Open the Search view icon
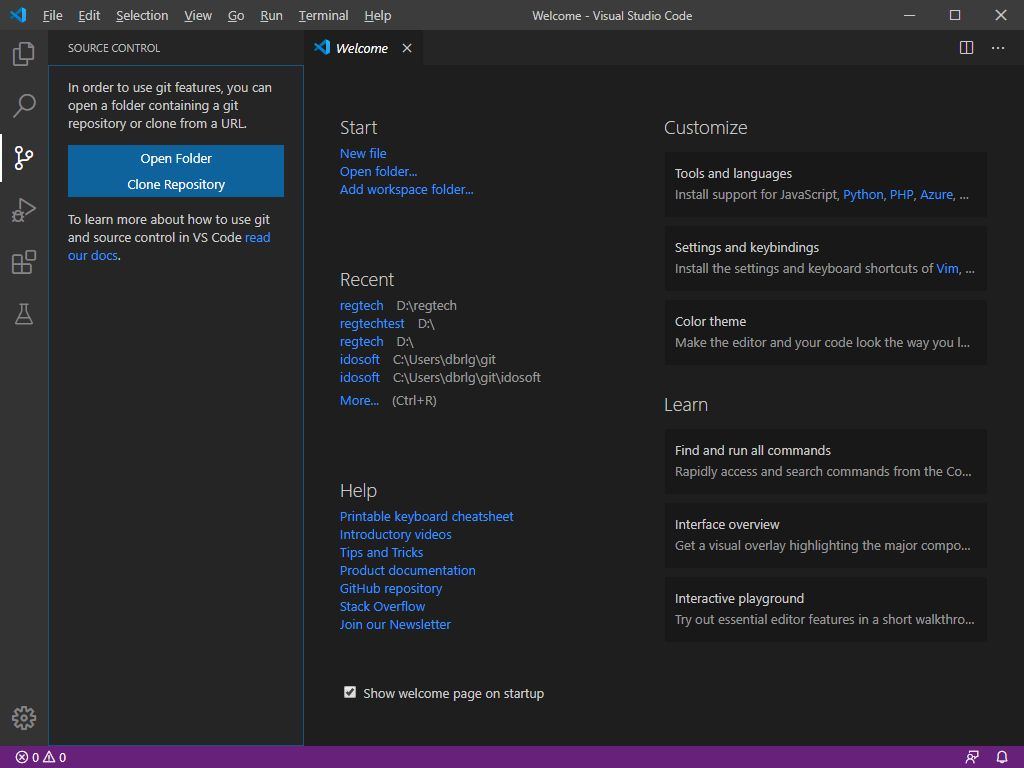The width and height of the screenshot is (1024, 768). tap(24, 105)
